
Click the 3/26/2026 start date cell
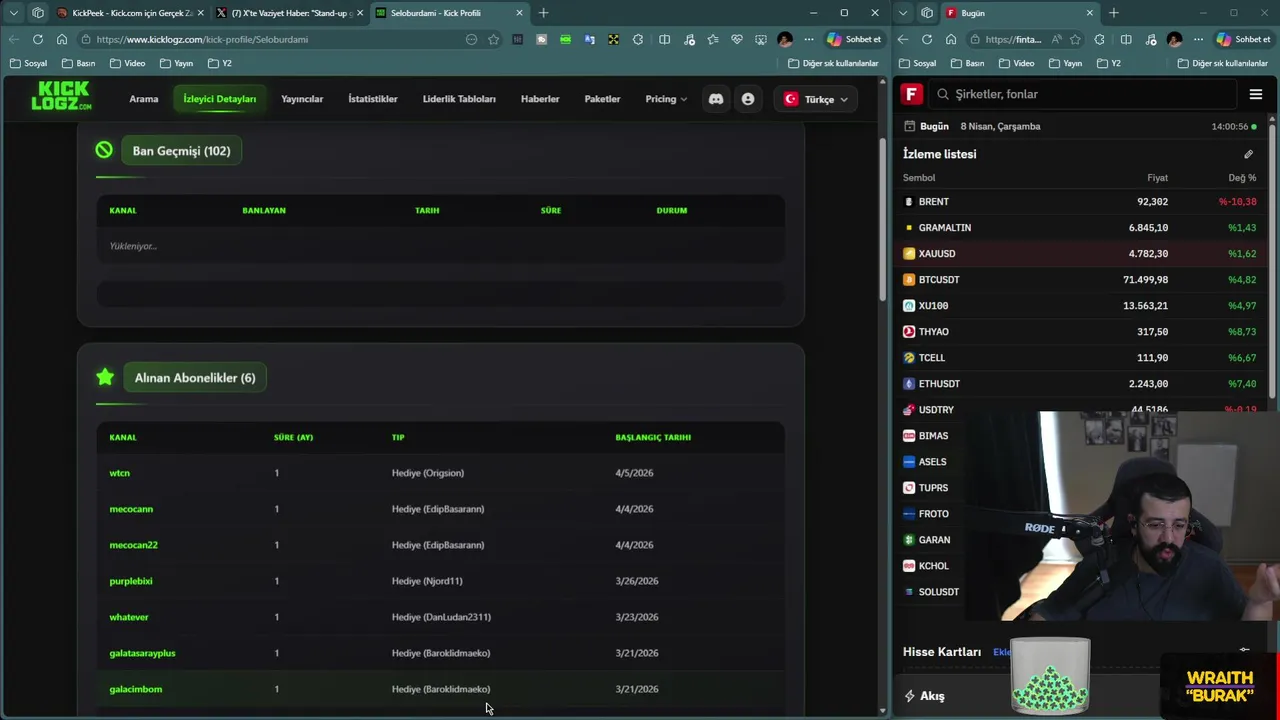coord(637,581)
